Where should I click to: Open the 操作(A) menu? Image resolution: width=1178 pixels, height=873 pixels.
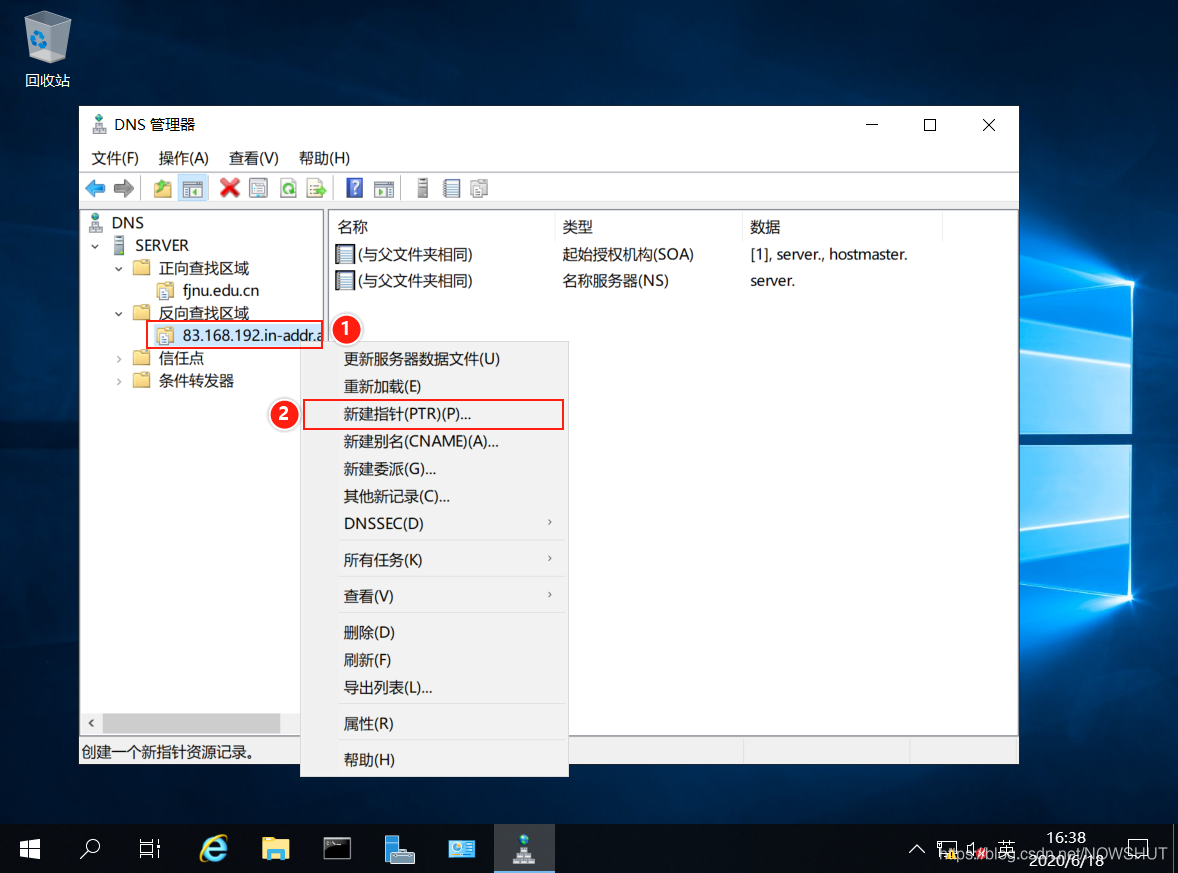[183, 158]
